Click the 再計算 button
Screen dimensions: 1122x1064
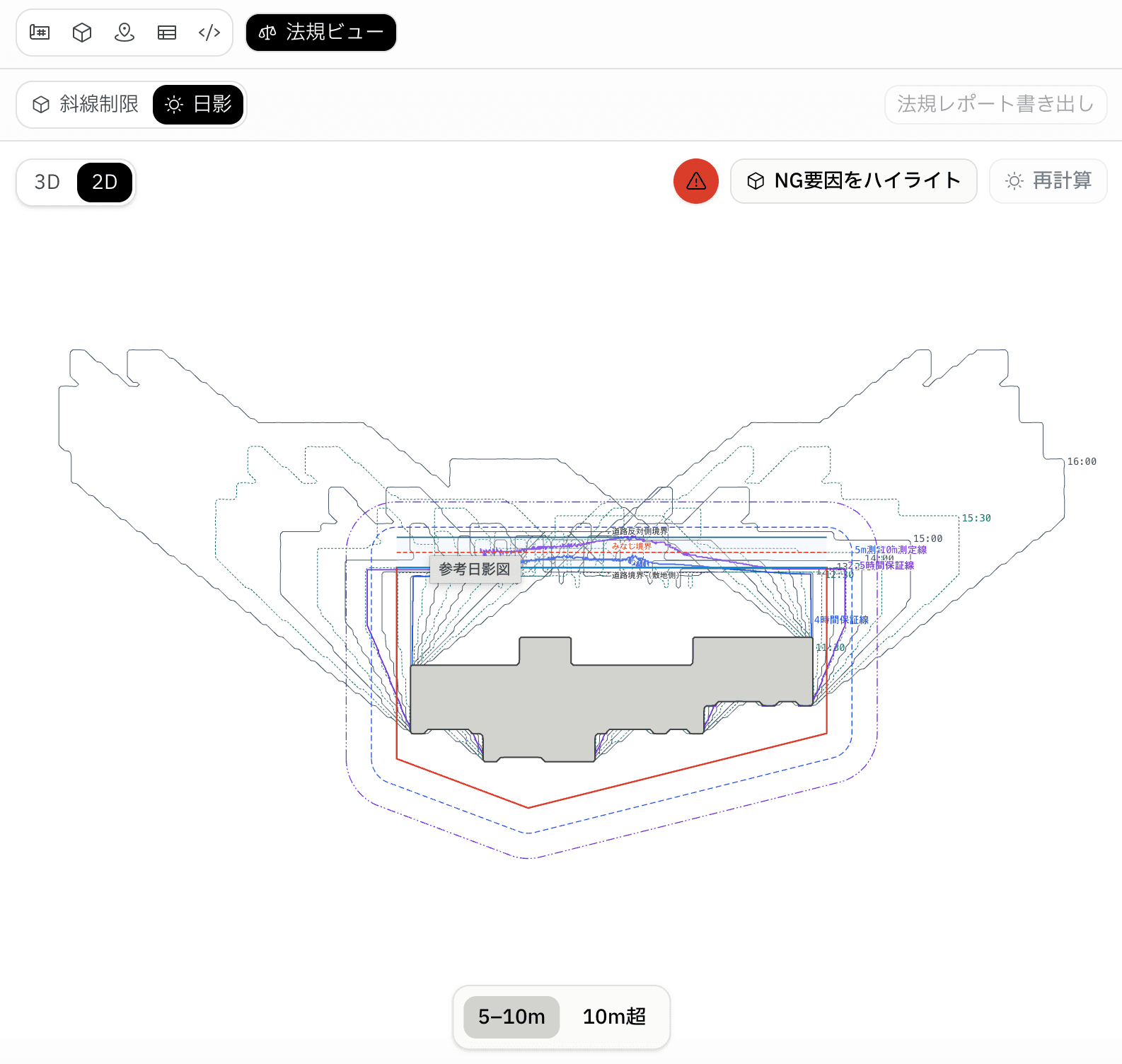[1048, 181]
